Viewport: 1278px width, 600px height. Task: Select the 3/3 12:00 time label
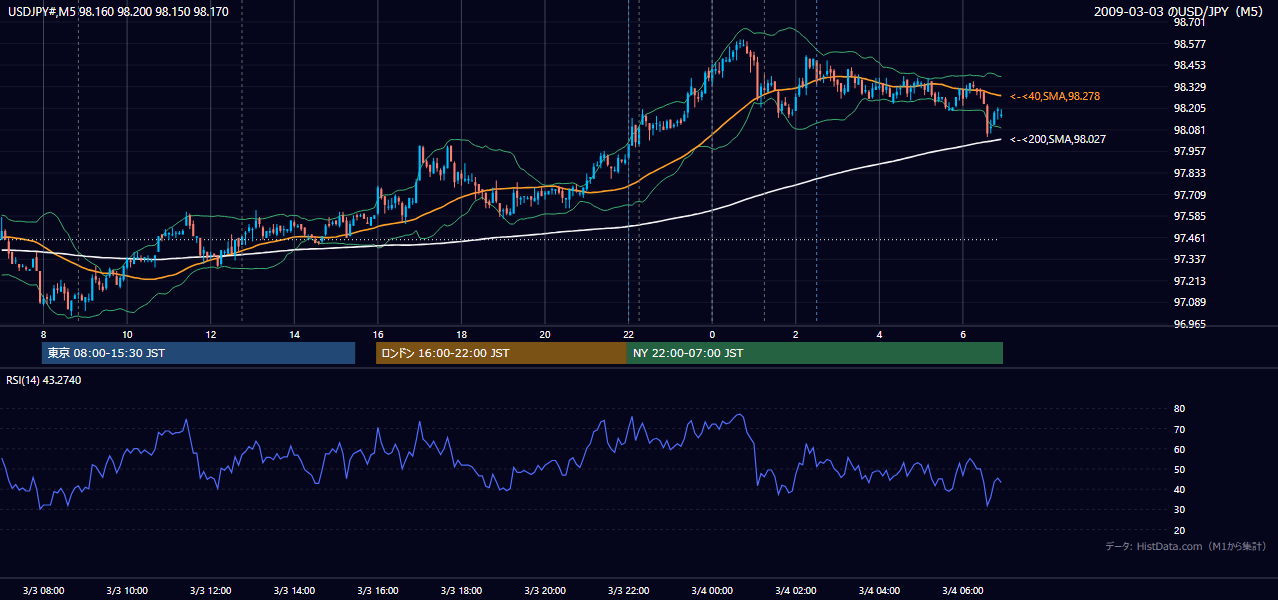210,590
